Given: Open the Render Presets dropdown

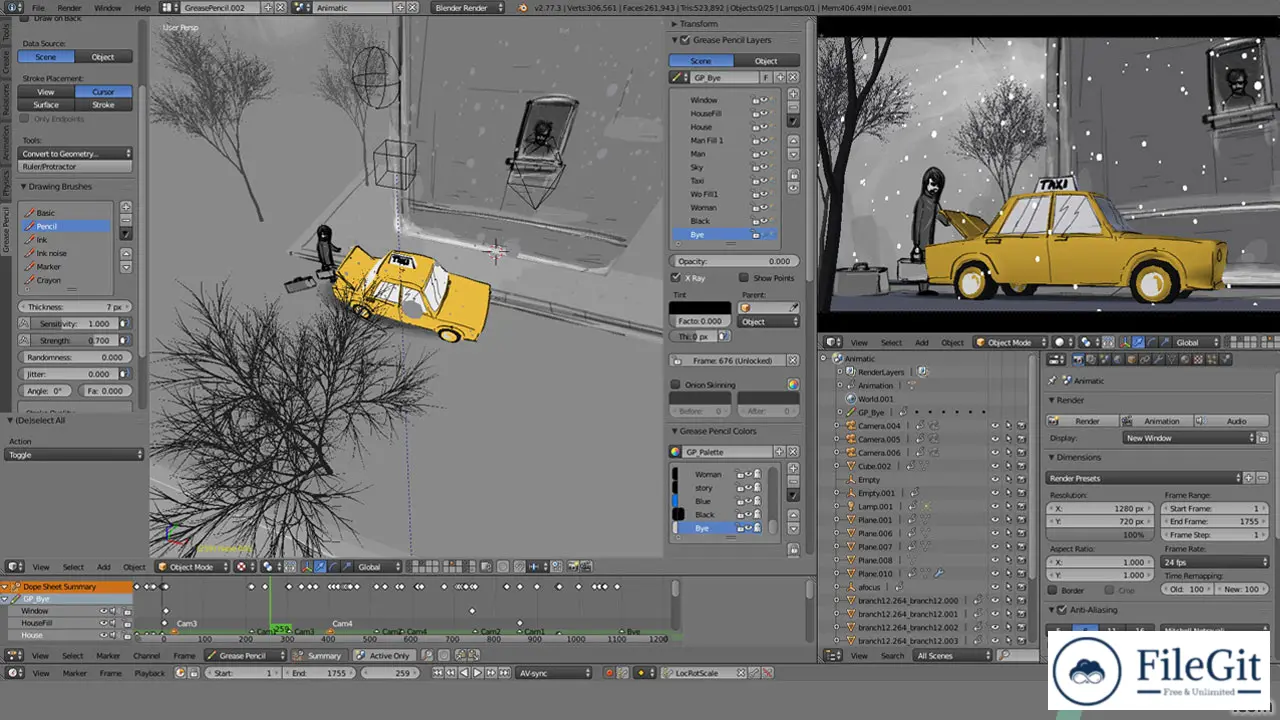Looking at the screenshot, I should [x=1144, y=479].
